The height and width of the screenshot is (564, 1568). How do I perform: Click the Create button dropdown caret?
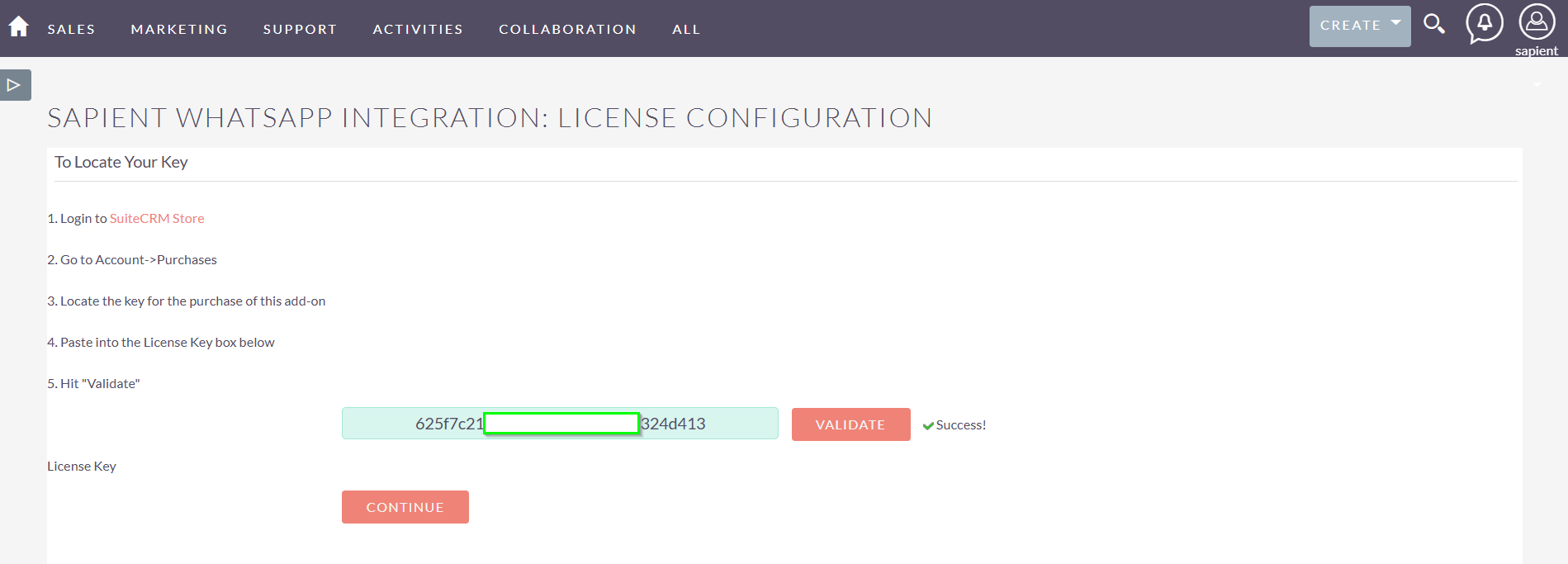pyautogui.click(x=1395, y=23)
